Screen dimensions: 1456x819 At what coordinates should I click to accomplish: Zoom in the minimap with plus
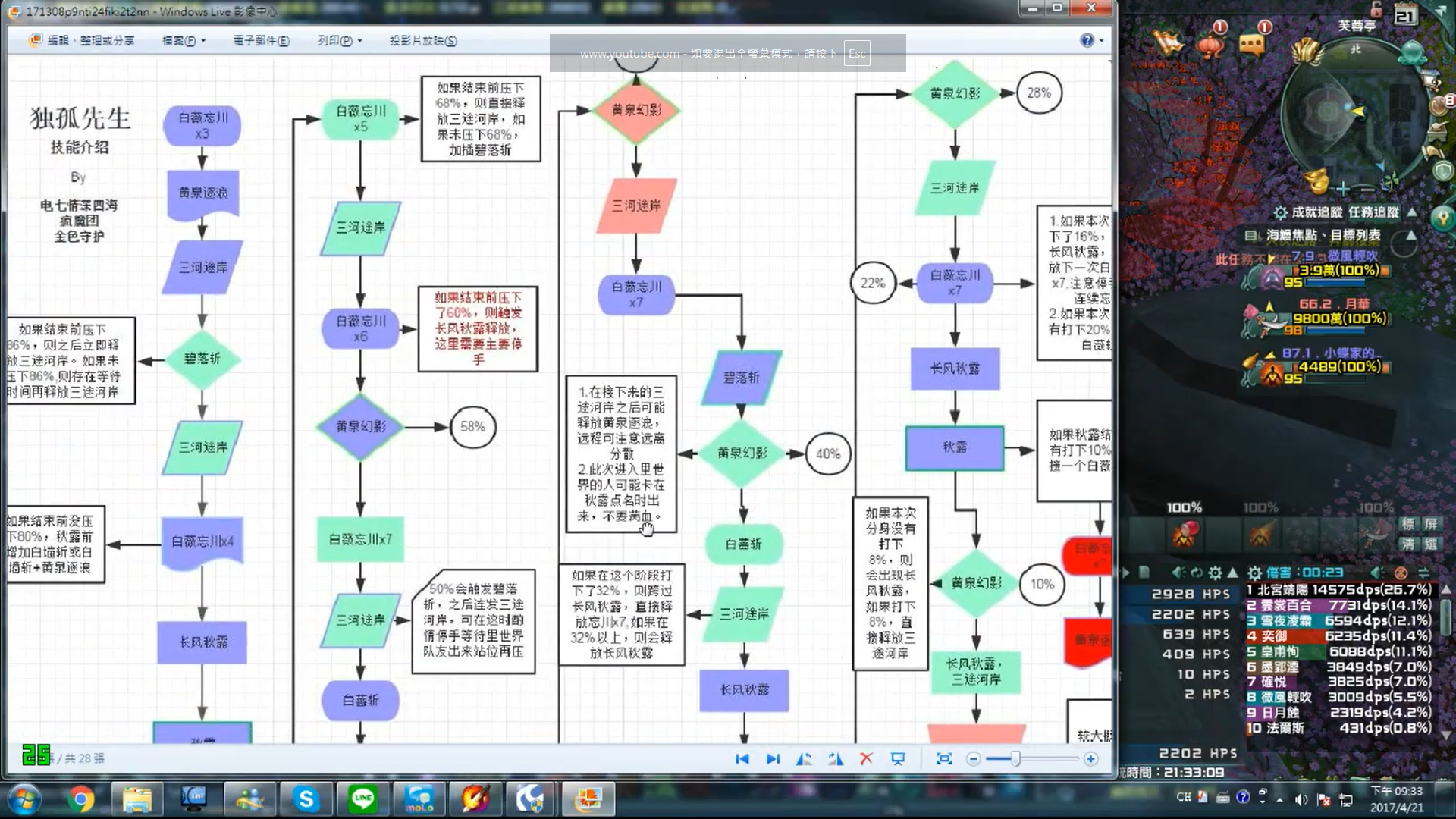click(x=1343, y=188)
